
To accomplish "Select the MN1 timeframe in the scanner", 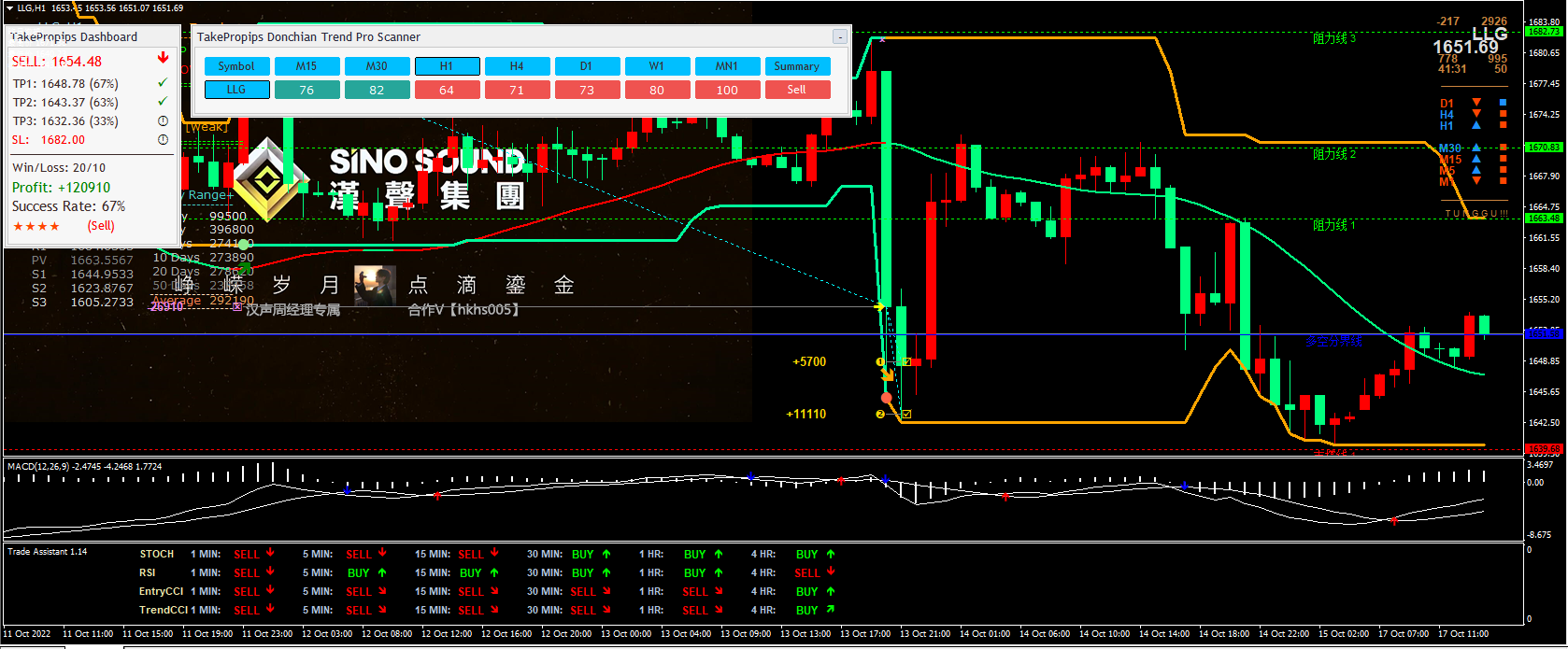I will tap(727, 66).
